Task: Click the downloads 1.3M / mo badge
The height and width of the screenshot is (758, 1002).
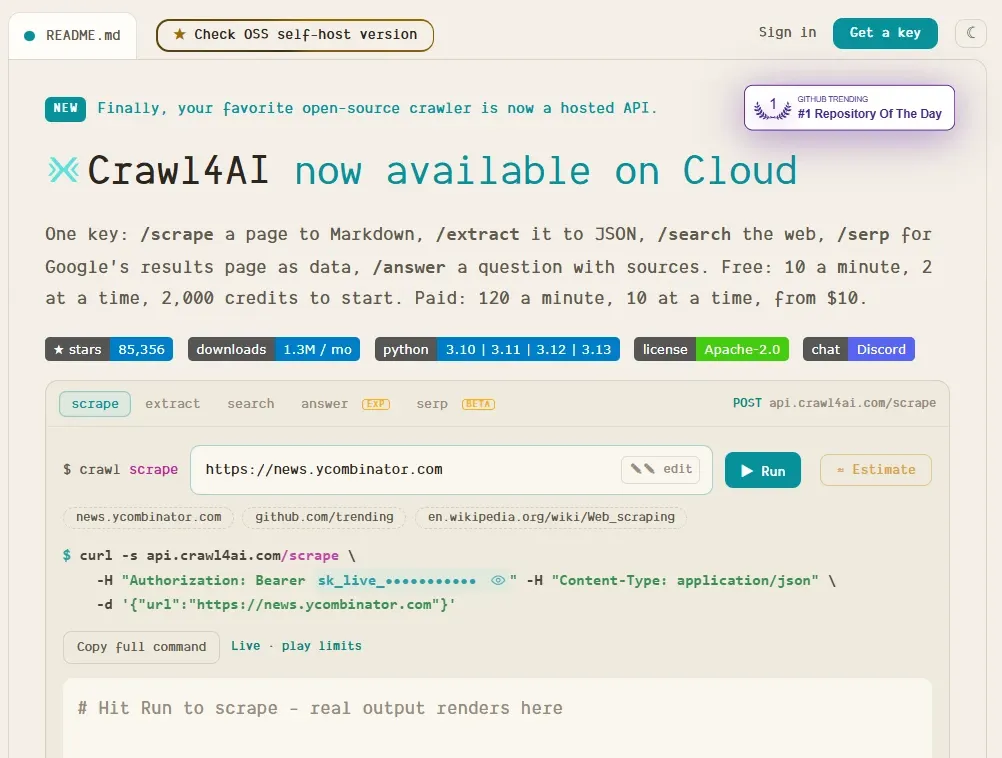Action: [274, 349]
